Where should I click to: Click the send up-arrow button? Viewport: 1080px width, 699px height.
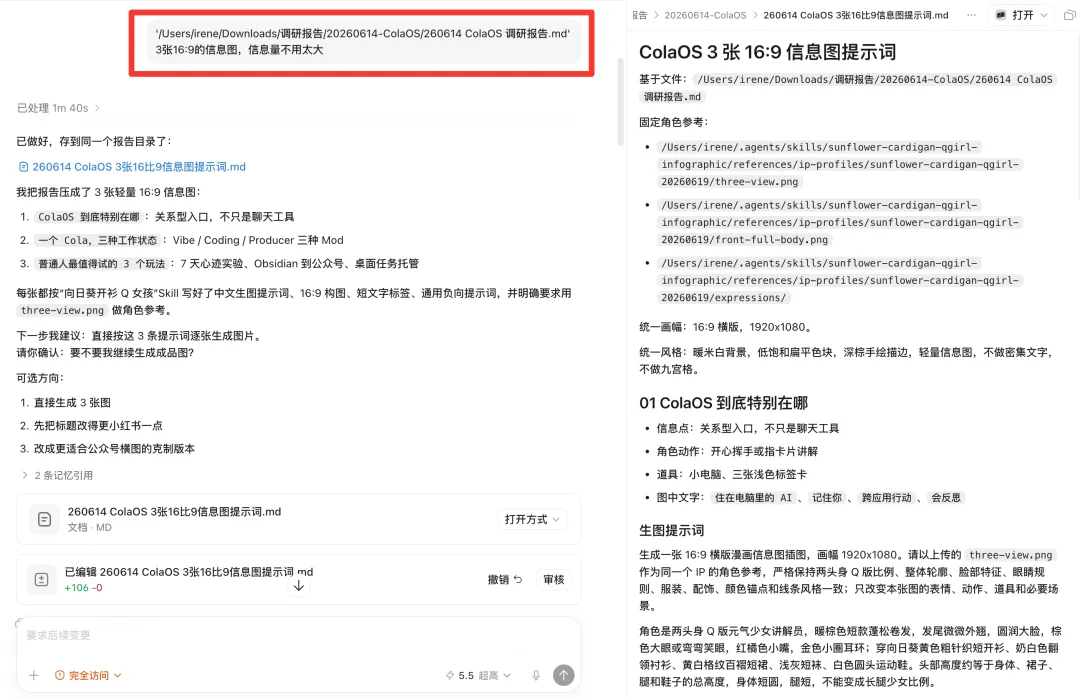click(563, 676)
